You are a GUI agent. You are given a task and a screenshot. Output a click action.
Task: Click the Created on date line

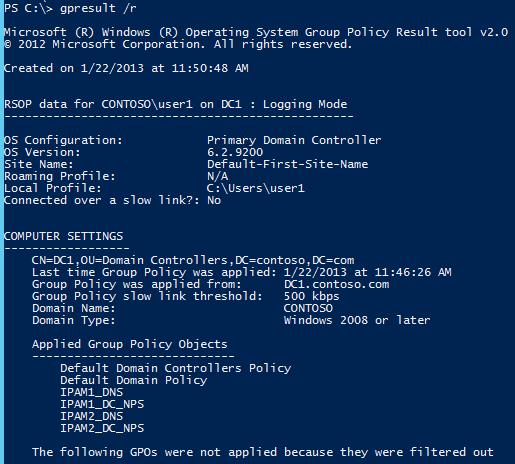(x=126, y=68)
